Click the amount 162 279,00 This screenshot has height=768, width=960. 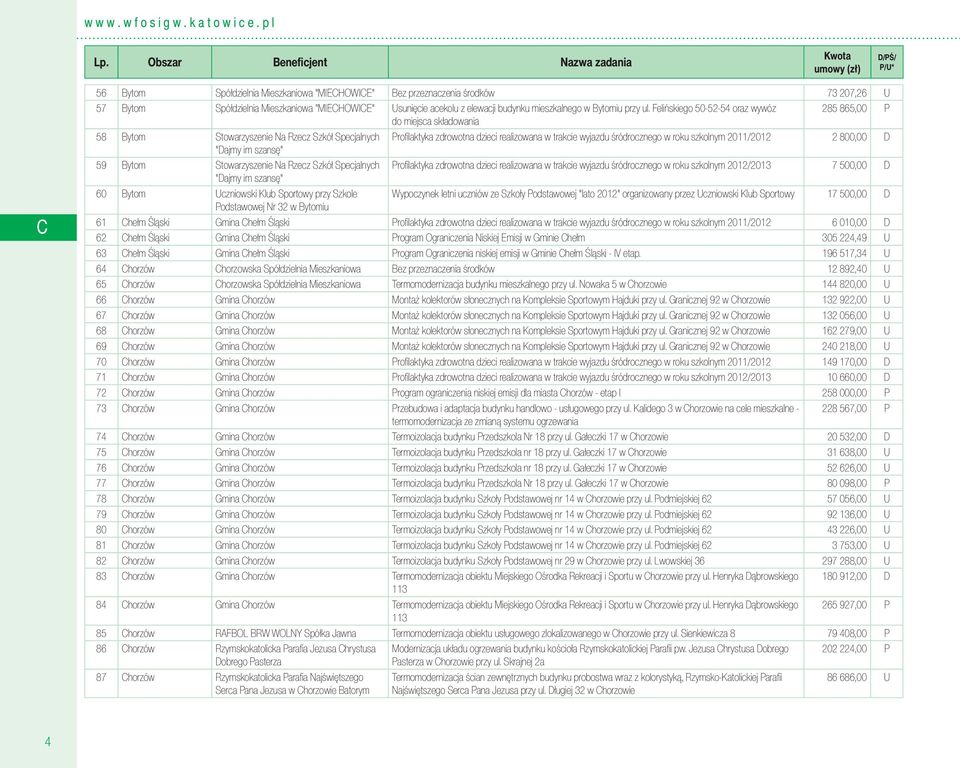click(x=844, y=331)
